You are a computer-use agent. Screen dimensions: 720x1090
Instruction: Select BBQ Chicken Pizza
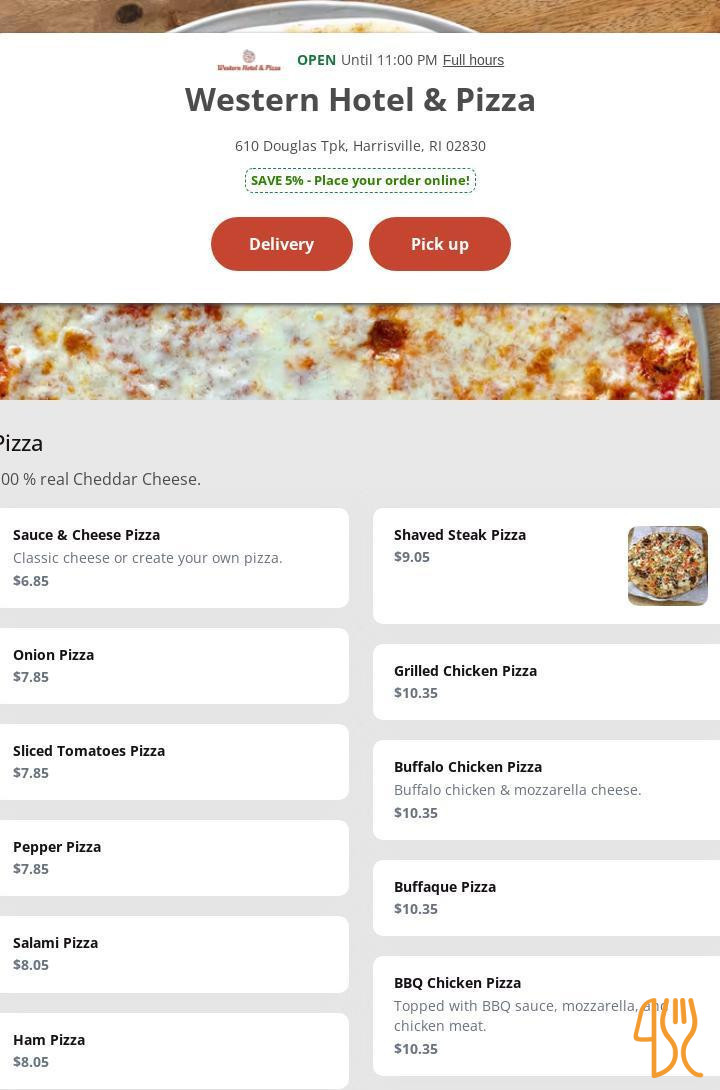point(546,1016)
